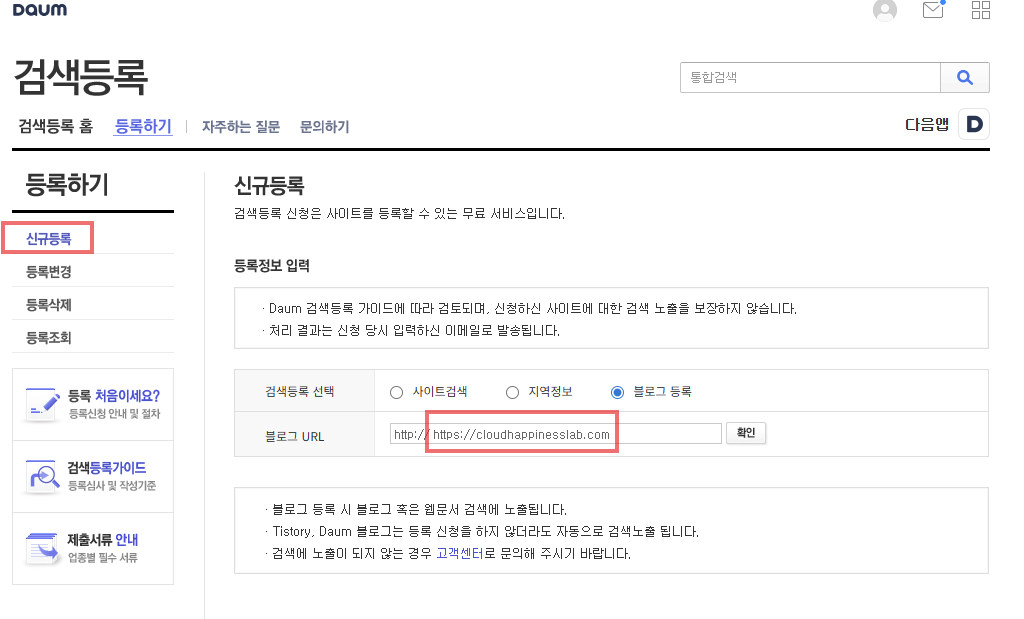Follow the 고객센터 link
Viewport: 1024px width, 619px height.
click(x=460, y=553)
